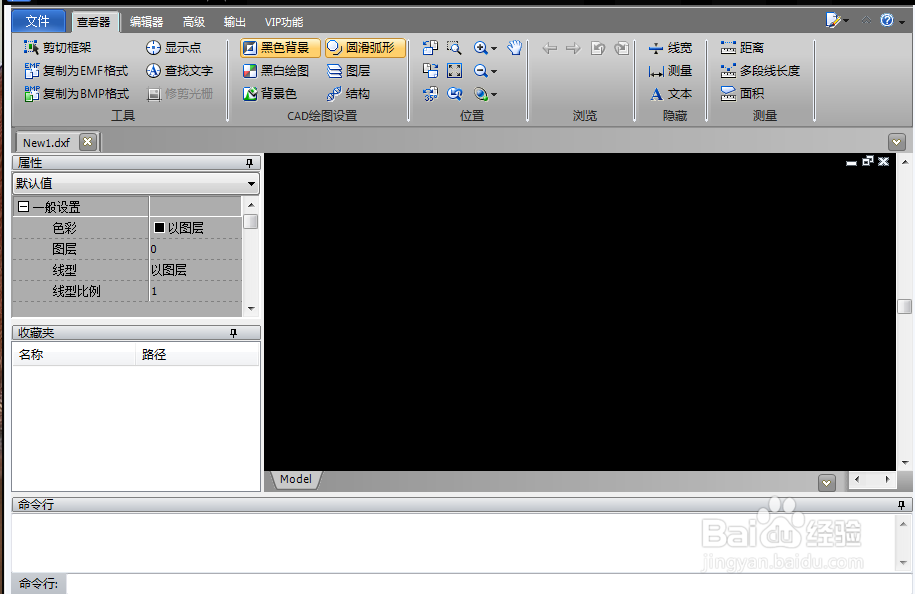Viewport: 915px width, 594px height.
Task: Open the 文件 file menu
Action: point(37,22)
